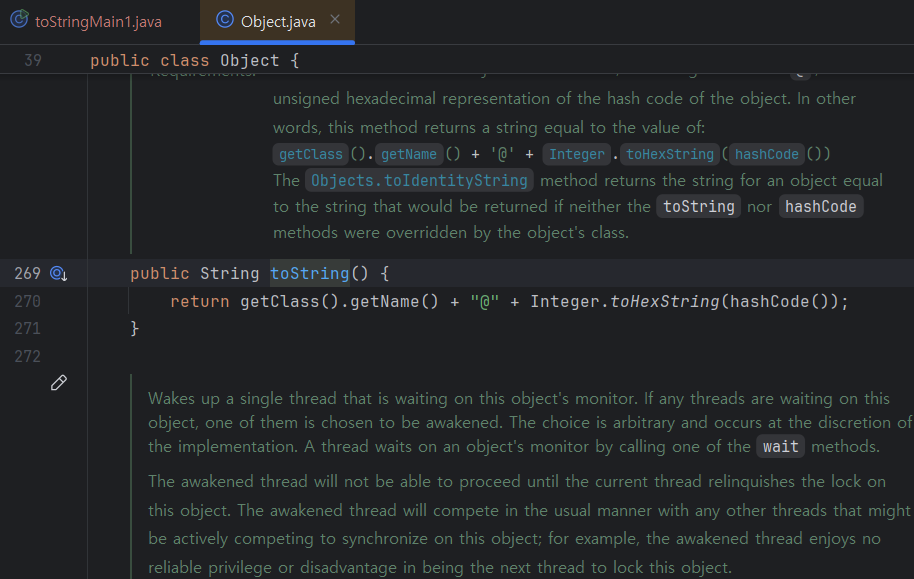Click the sticky header 'public class Object {'
The height and width of the screenshot is (579, 914).
click(195, 61)
